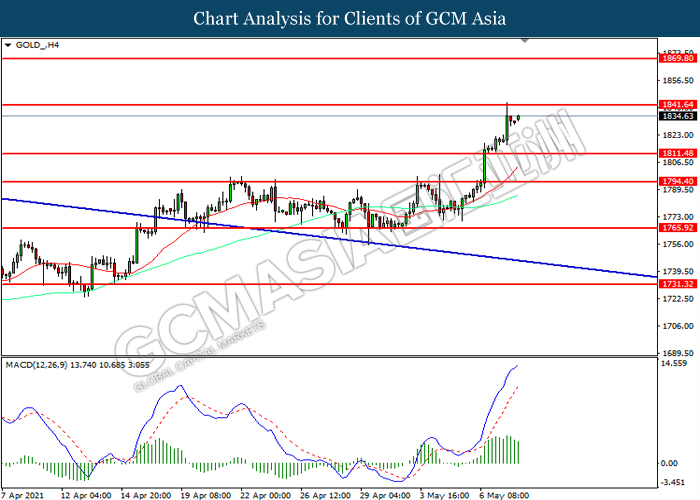Click the 22 Apr 00:00 time label

pyautogui.click(x=265, y=495)
